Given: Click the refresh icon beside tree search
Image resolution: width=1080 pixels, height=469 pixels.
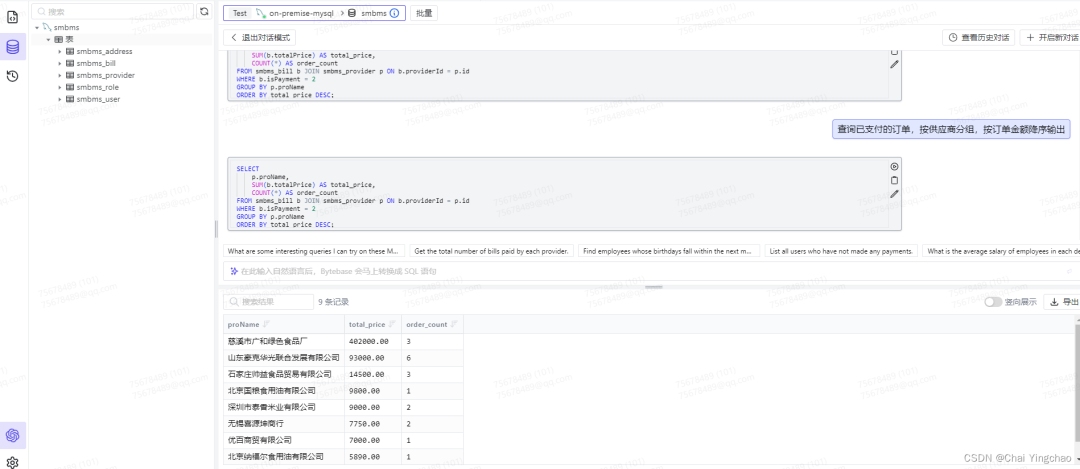Looking at the screenshot, I should 204,12.
